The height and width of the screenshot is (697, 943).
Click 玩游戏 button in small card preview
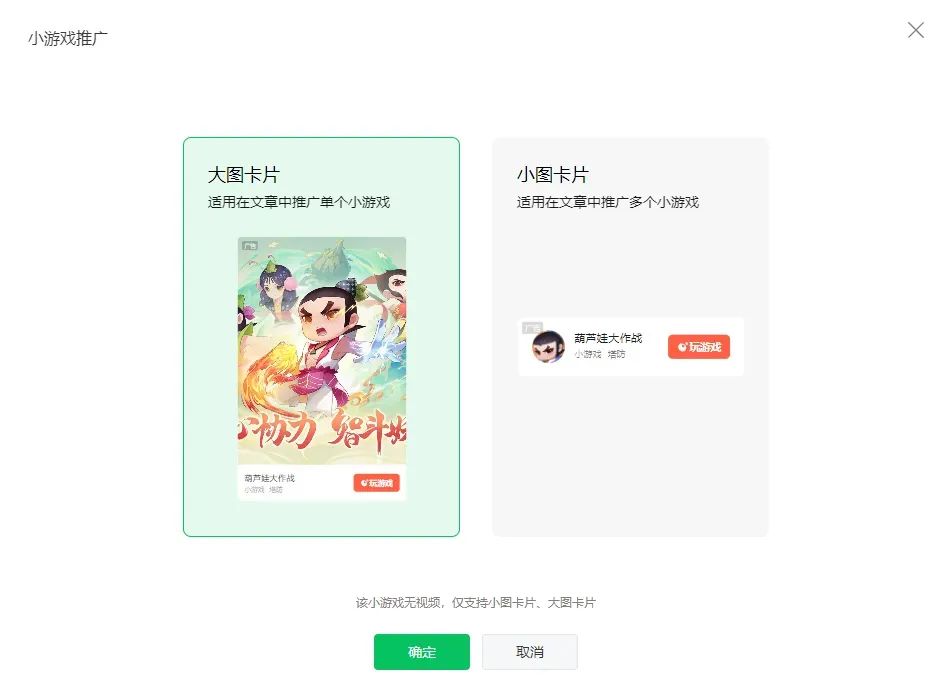[699, 347]
